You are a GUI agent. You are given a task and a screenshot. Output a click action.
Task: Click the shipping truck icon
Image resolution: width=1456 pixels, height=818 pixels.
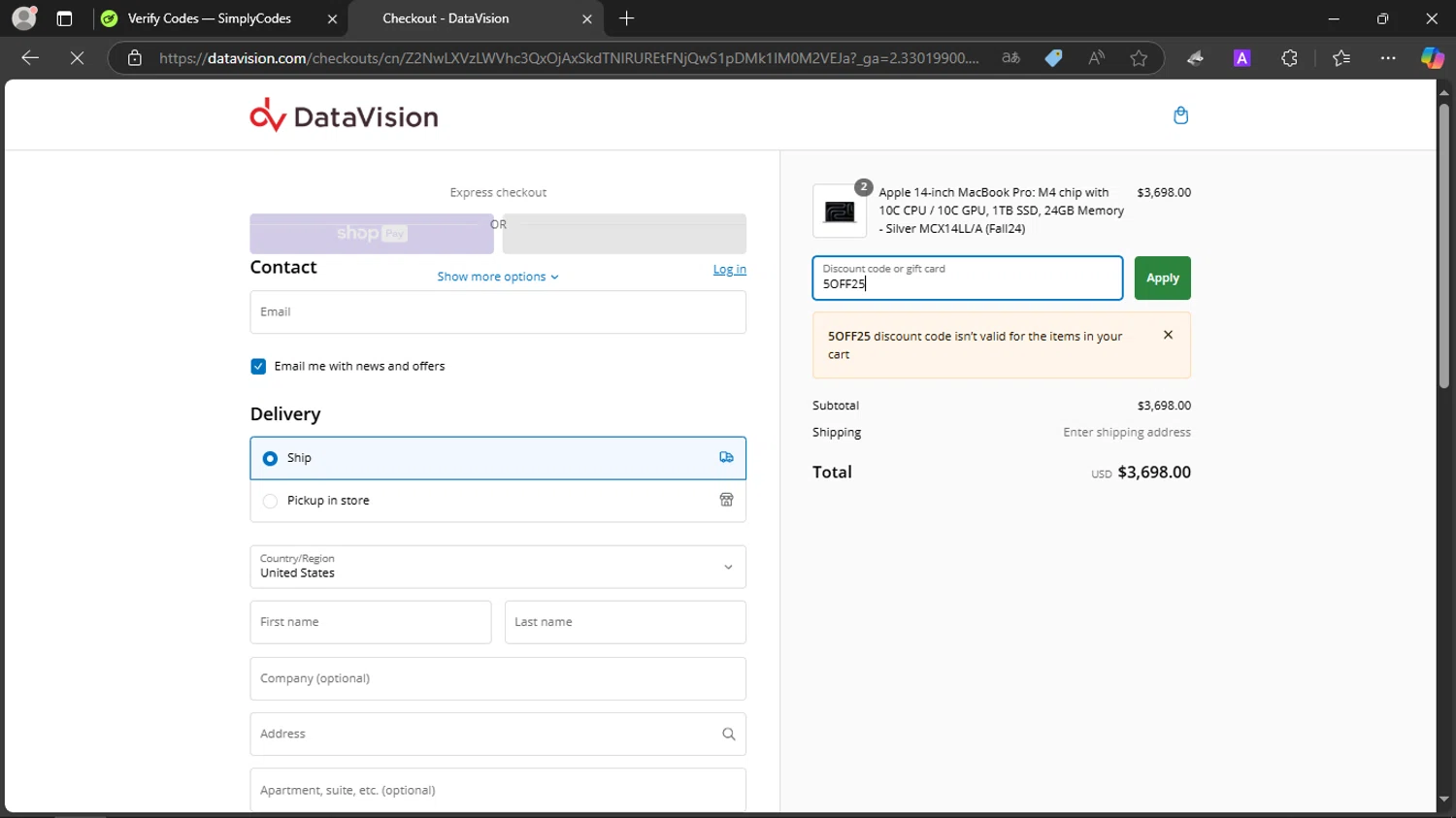pyautogui.click(x=726, y=457)
